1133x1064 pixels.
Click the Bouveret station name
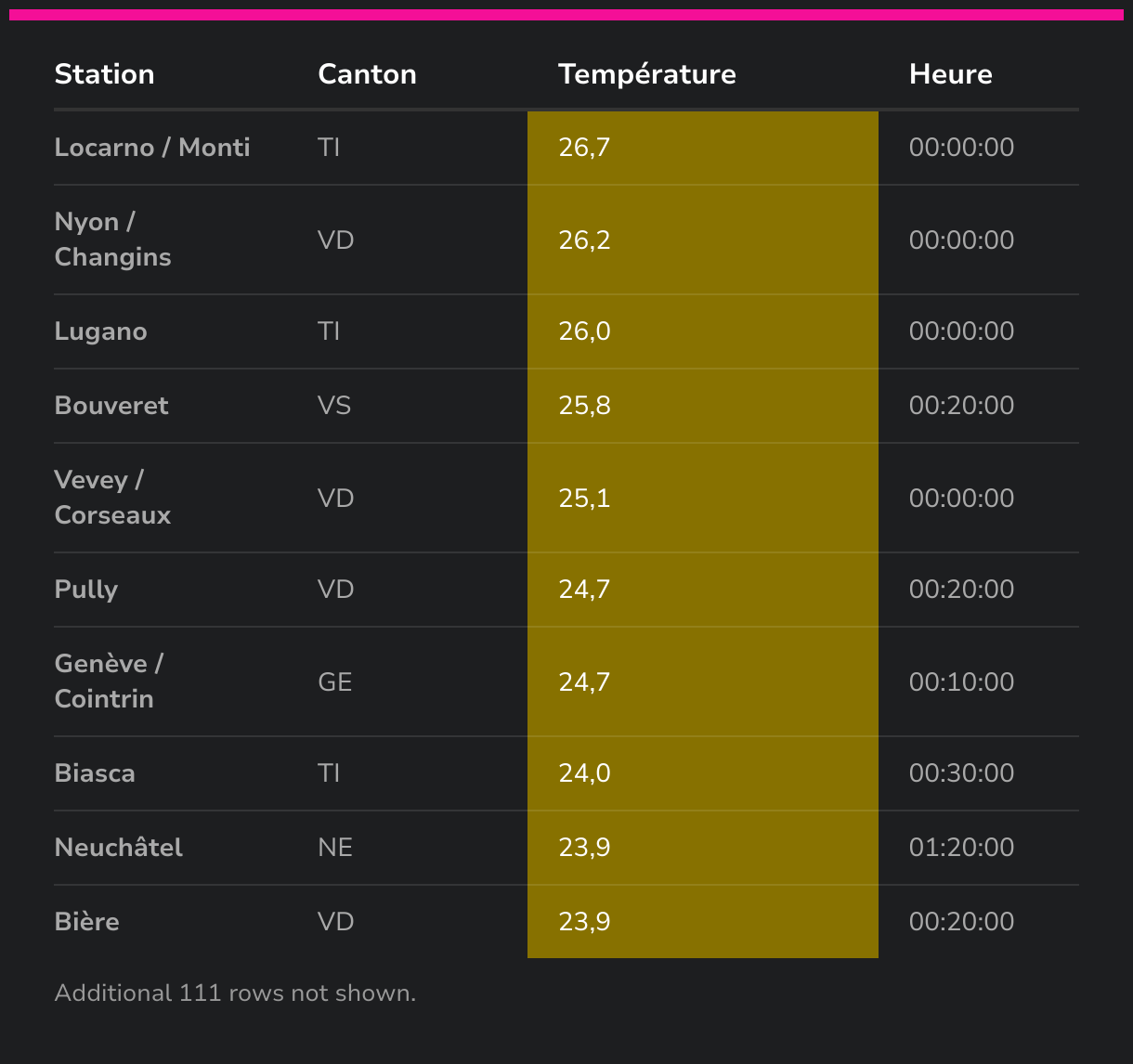click(111, 406)
